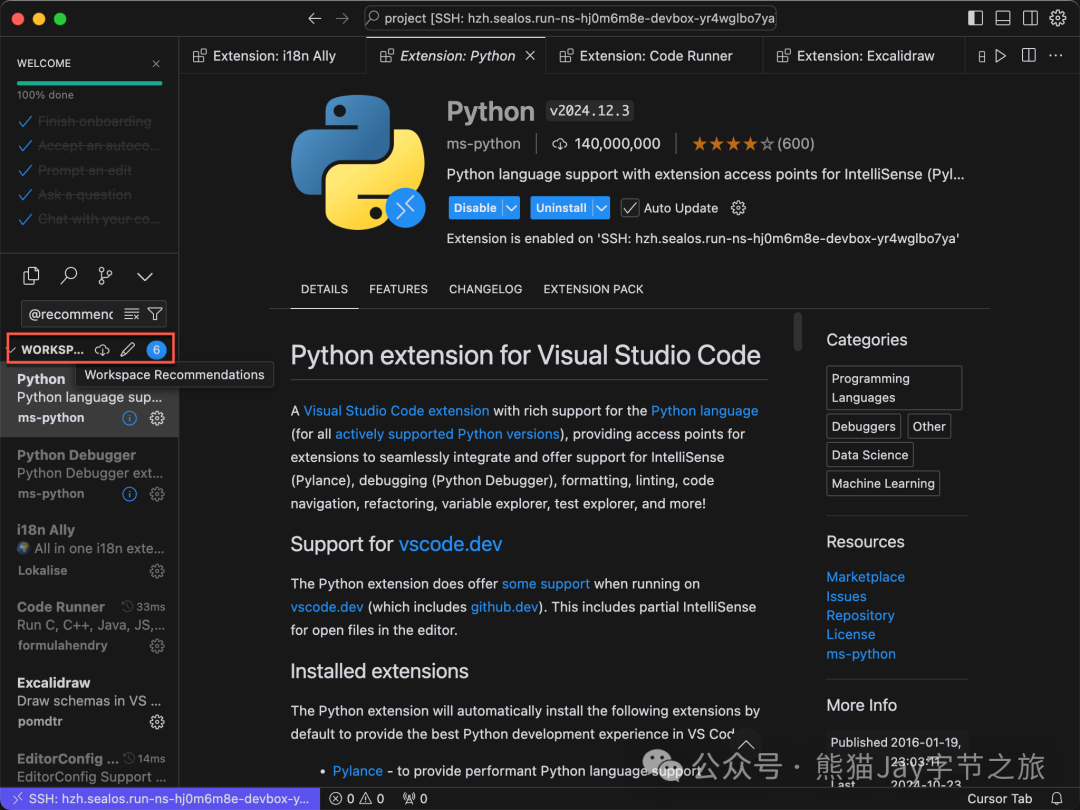1080x810 pixels.
Task: Open editor more actions ellipsis
Action: tap(1056, 55)
